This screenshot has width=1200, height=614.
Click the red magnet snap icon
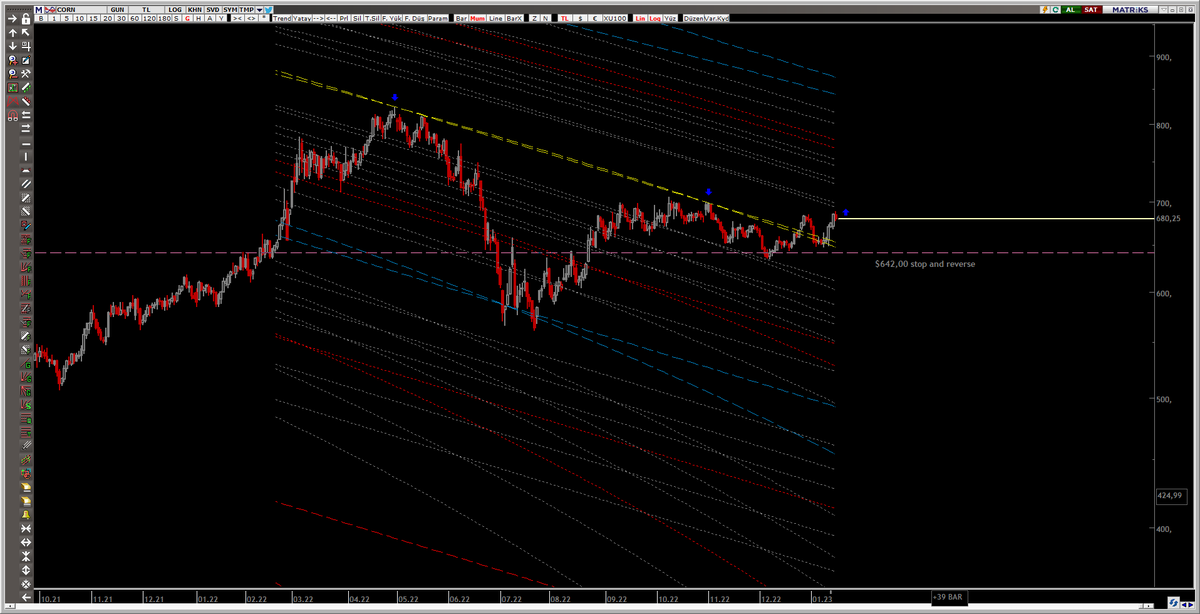12,116
